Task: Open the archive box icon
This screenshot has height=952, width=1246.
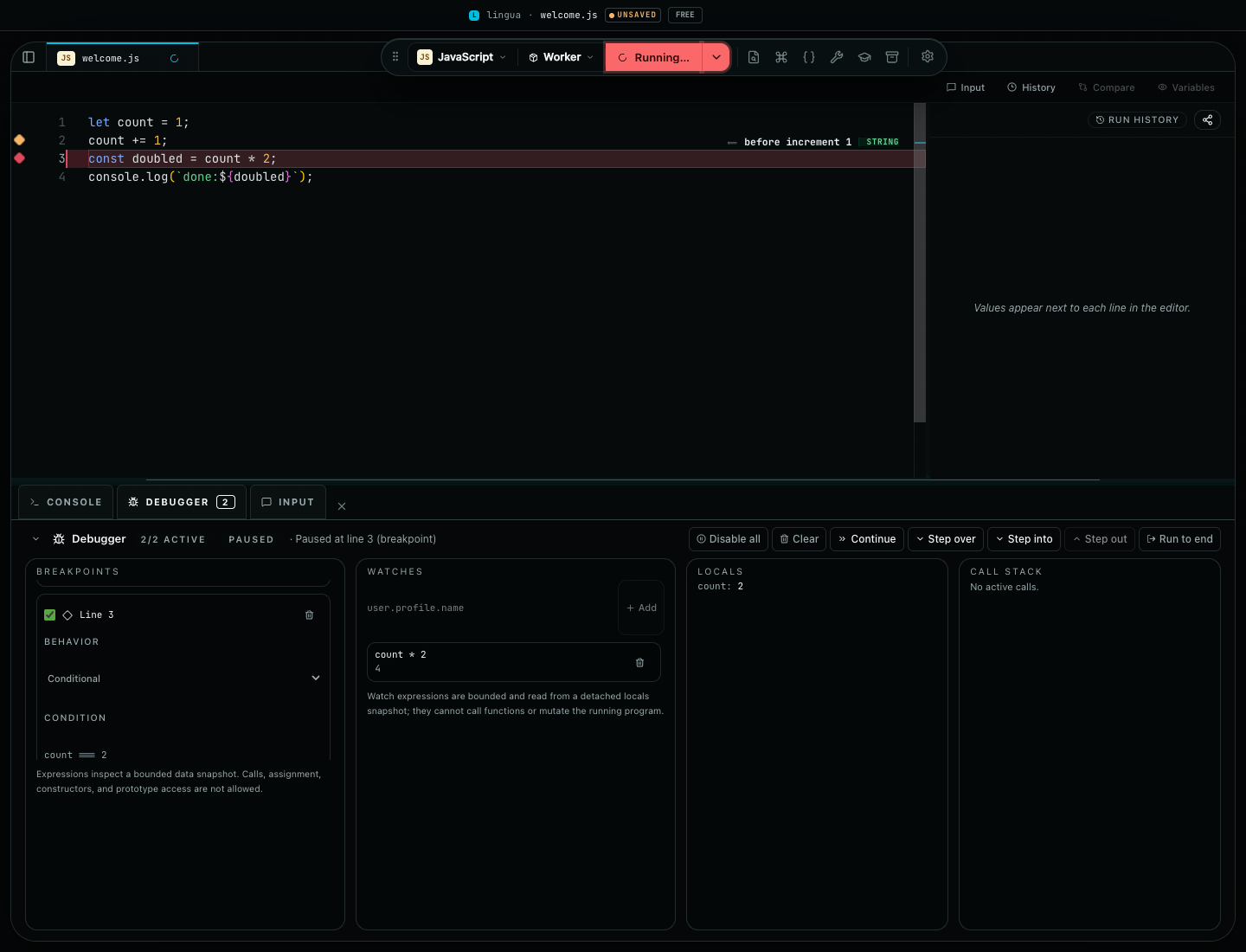Action: (892, 57)
